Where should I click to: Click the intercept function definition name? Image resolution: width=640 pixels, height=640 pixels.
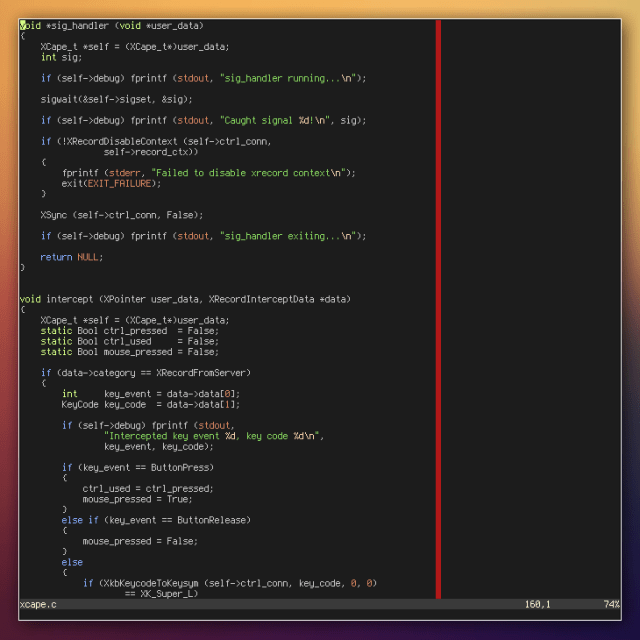69,299
